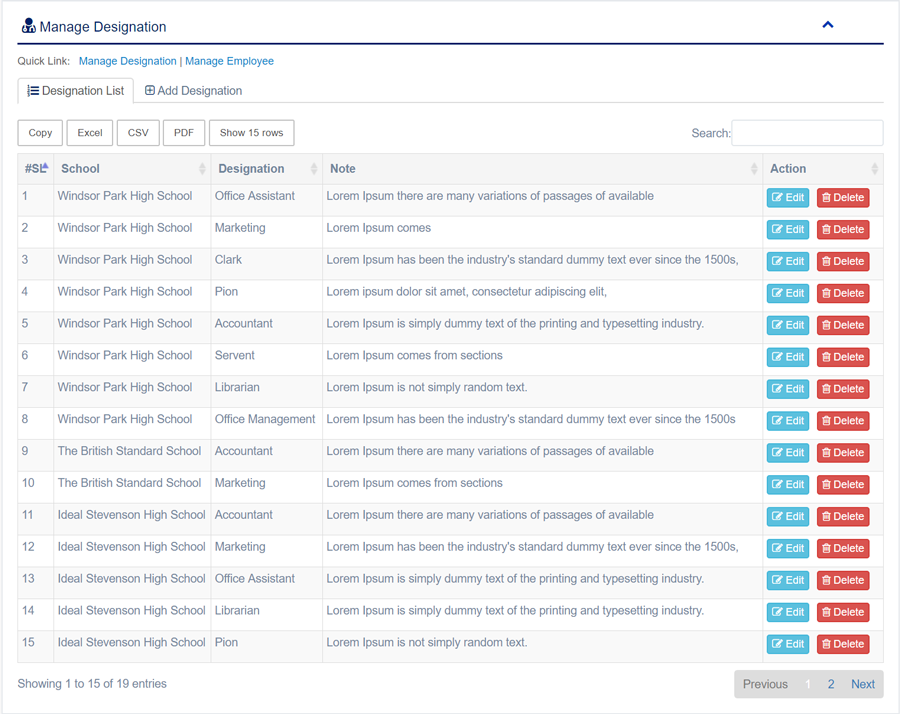Delete the Servent designation row
The width and height of the screenshot is (900, 714).
pyautogui.click(x=843, y=357)
